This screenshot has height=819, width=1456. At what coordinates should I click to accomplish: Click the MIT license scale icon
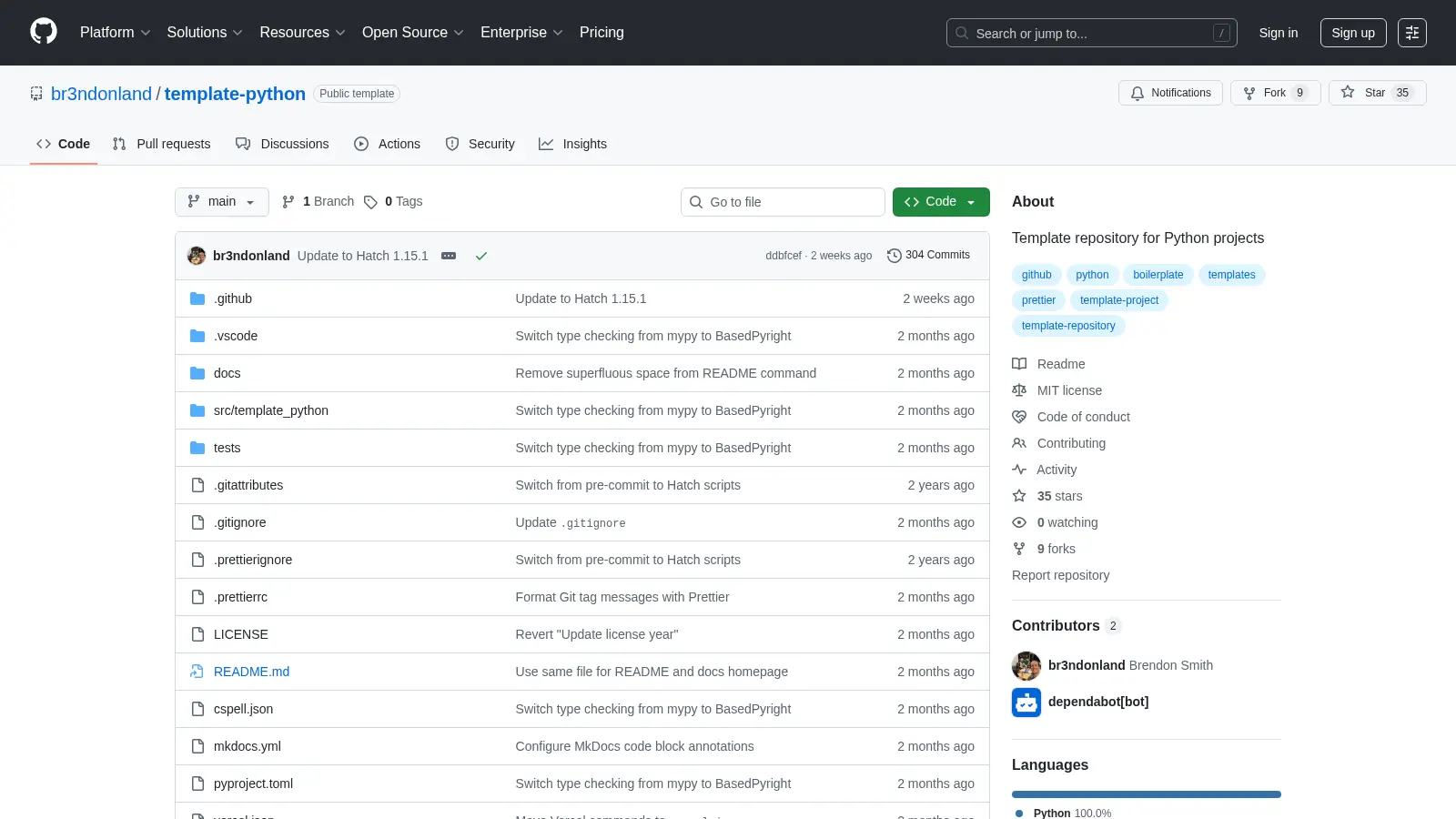click(1019, 390)
